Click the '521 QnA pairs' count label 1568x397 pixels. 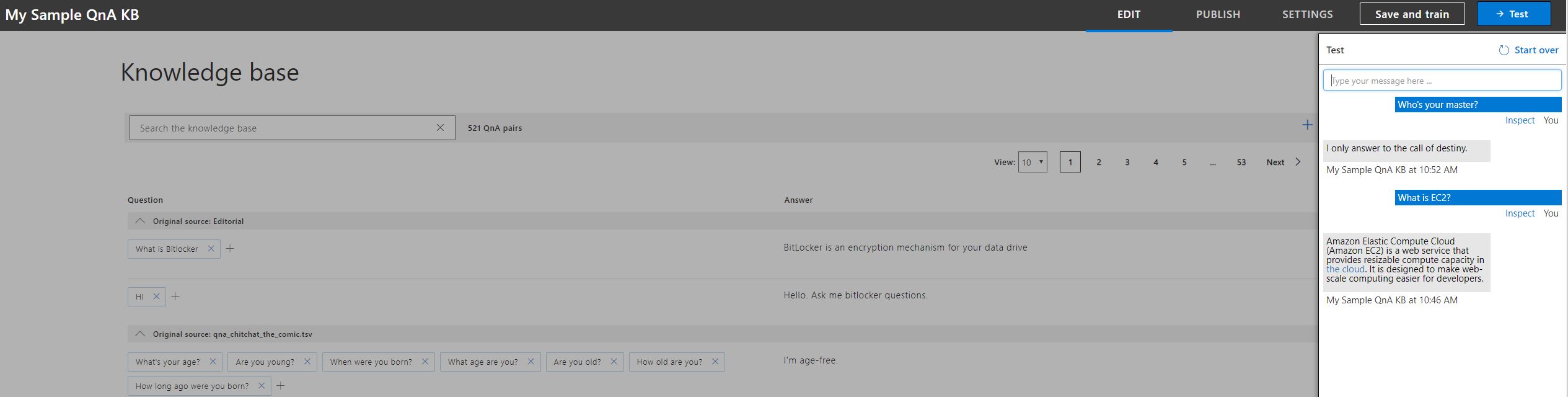[495, 128]
